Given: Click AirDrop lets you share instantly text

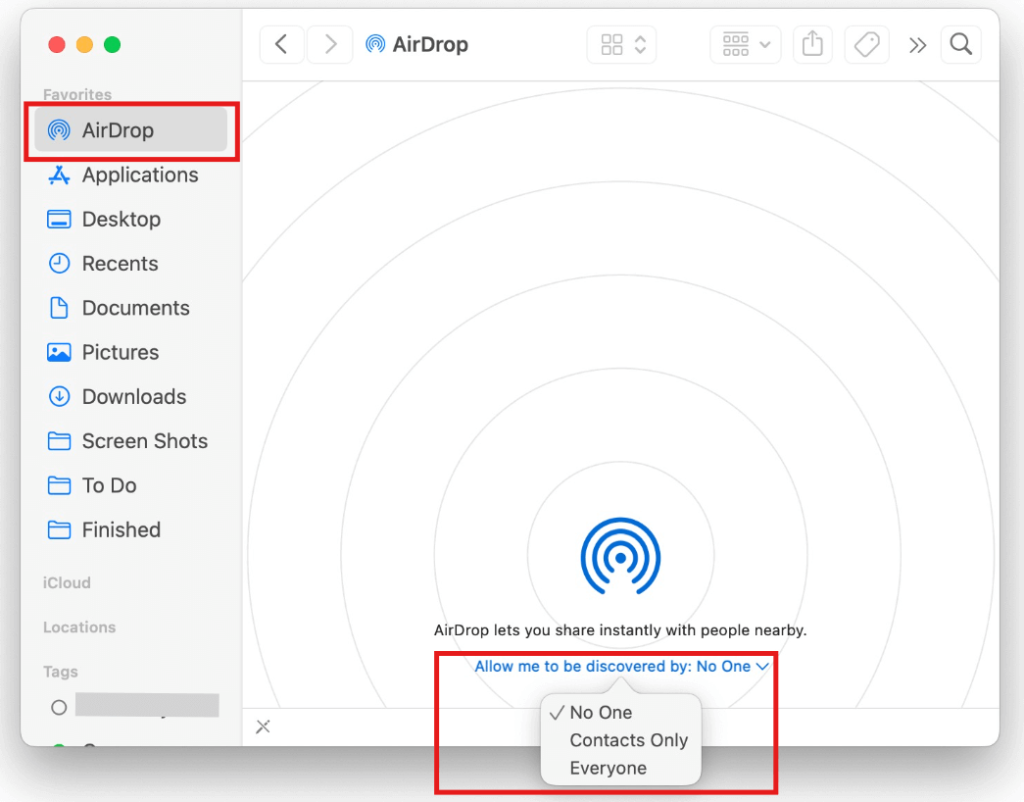Looking at the screenshot, I should (x=620, y=630).
